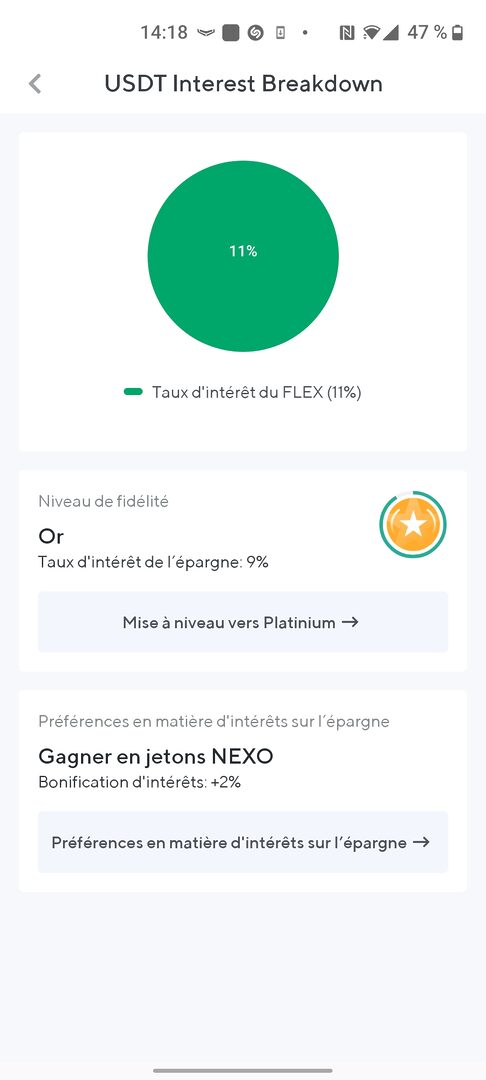The width and height of the screenshot is (486, 1080).
Task: Tap the Taux d'intérêt du FLEX legend label
Action: (x=257, y=393)
